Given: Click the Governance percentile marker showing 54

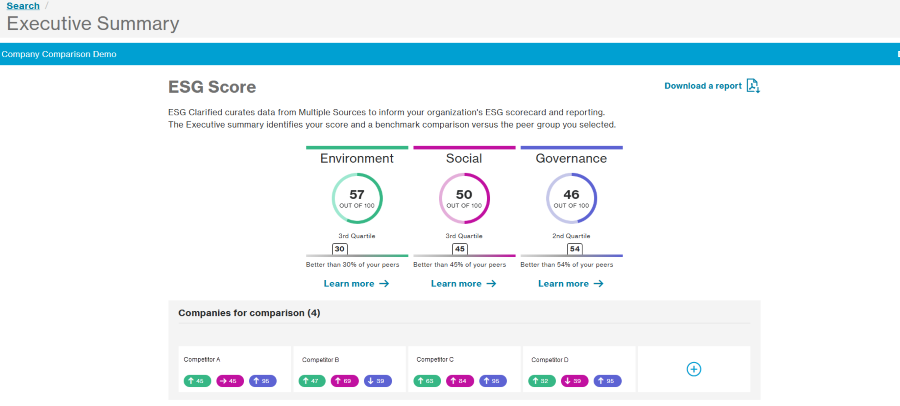Looking at the screenshot, I should point(574,249).
